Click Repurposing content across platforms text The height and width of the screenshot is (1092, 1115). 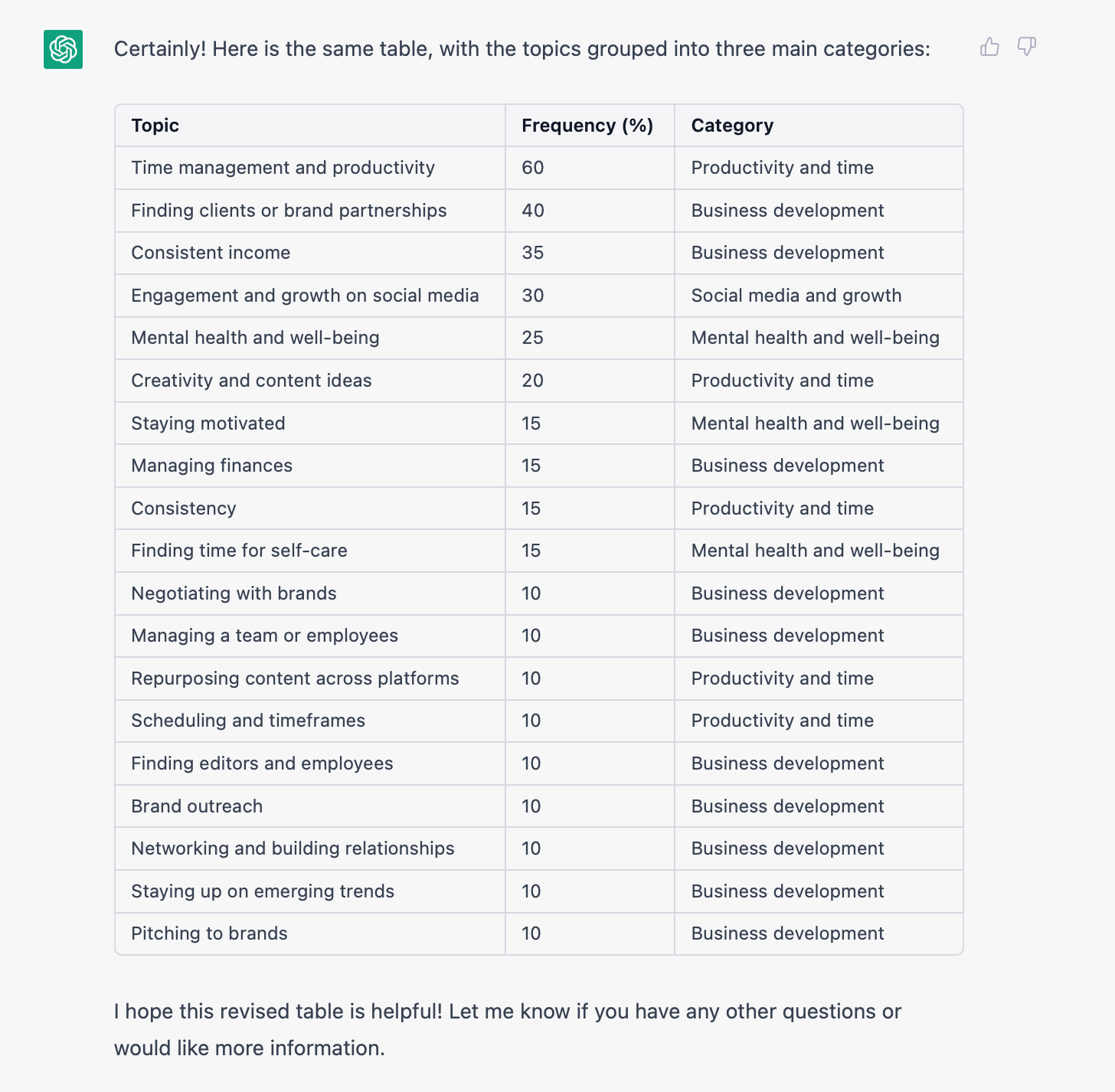[x=295, y=678]
